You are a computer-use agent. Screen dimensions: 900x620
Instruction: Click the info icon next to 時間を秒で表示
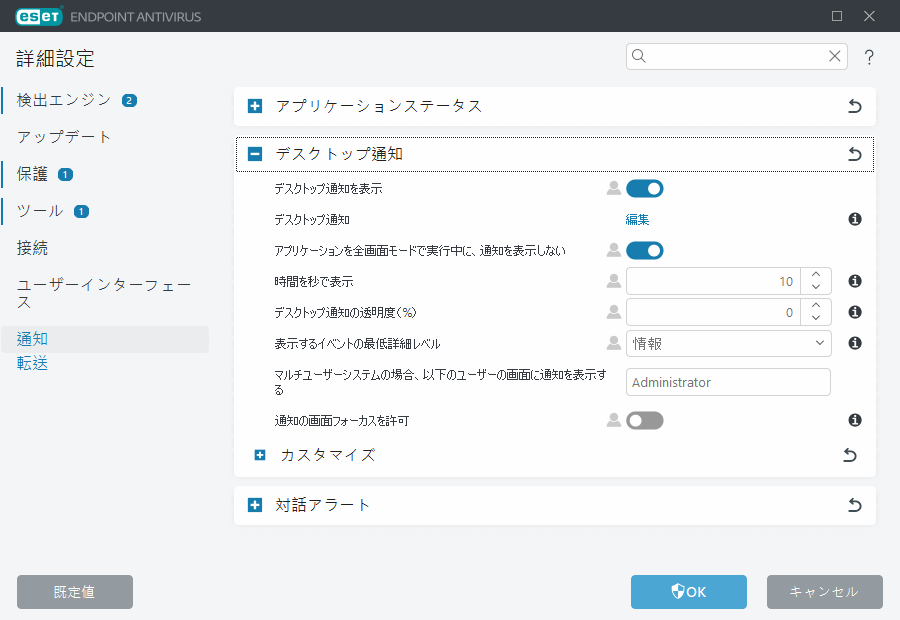pyautogui.click(x=854, y=281)
